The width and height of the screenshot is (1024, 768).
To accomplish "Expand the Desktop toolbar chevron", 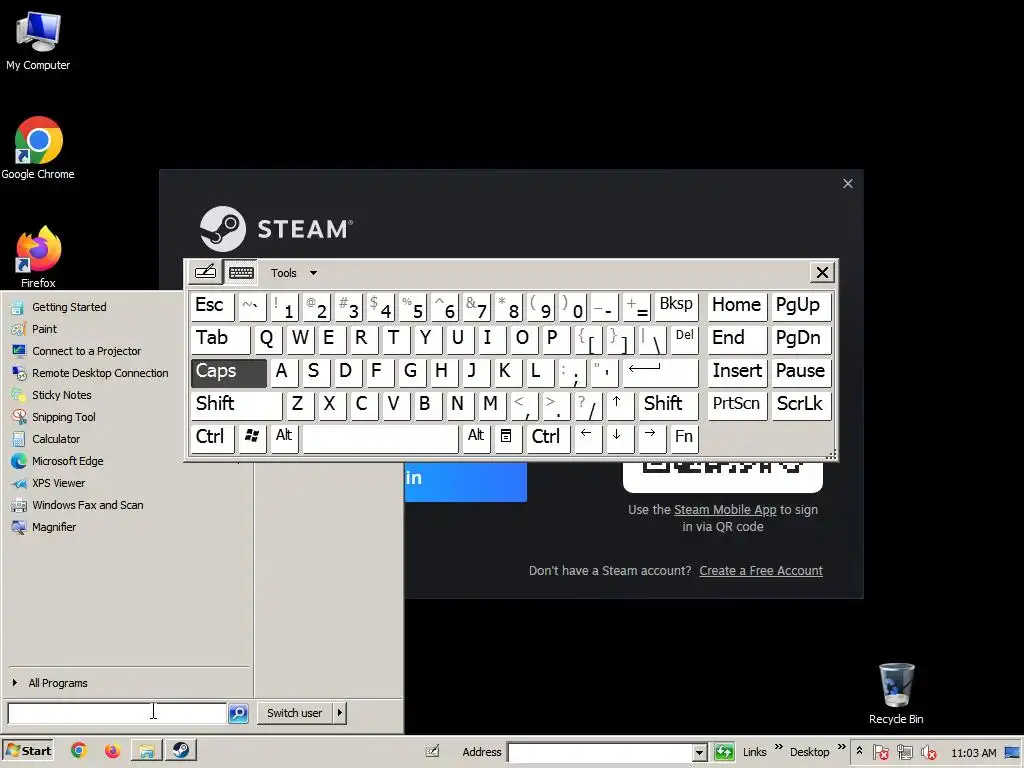I will (x=842, y=746).
